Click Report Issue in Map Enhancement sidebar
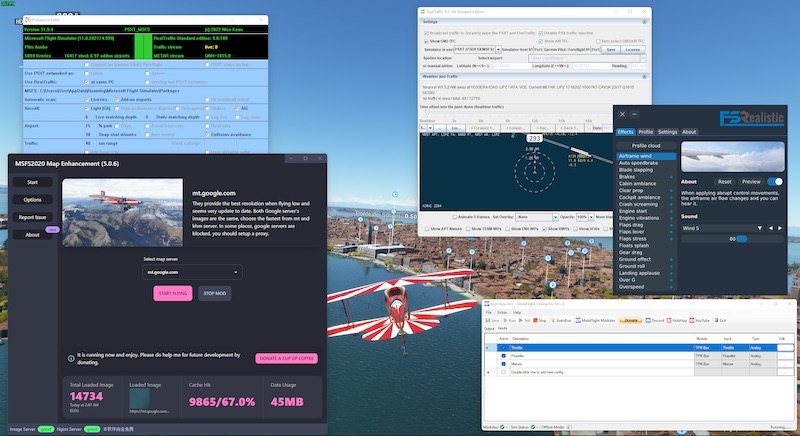Image resolution: width=800 pixels, height=436 pixels. pyautogui.click(x=32, y=217)
